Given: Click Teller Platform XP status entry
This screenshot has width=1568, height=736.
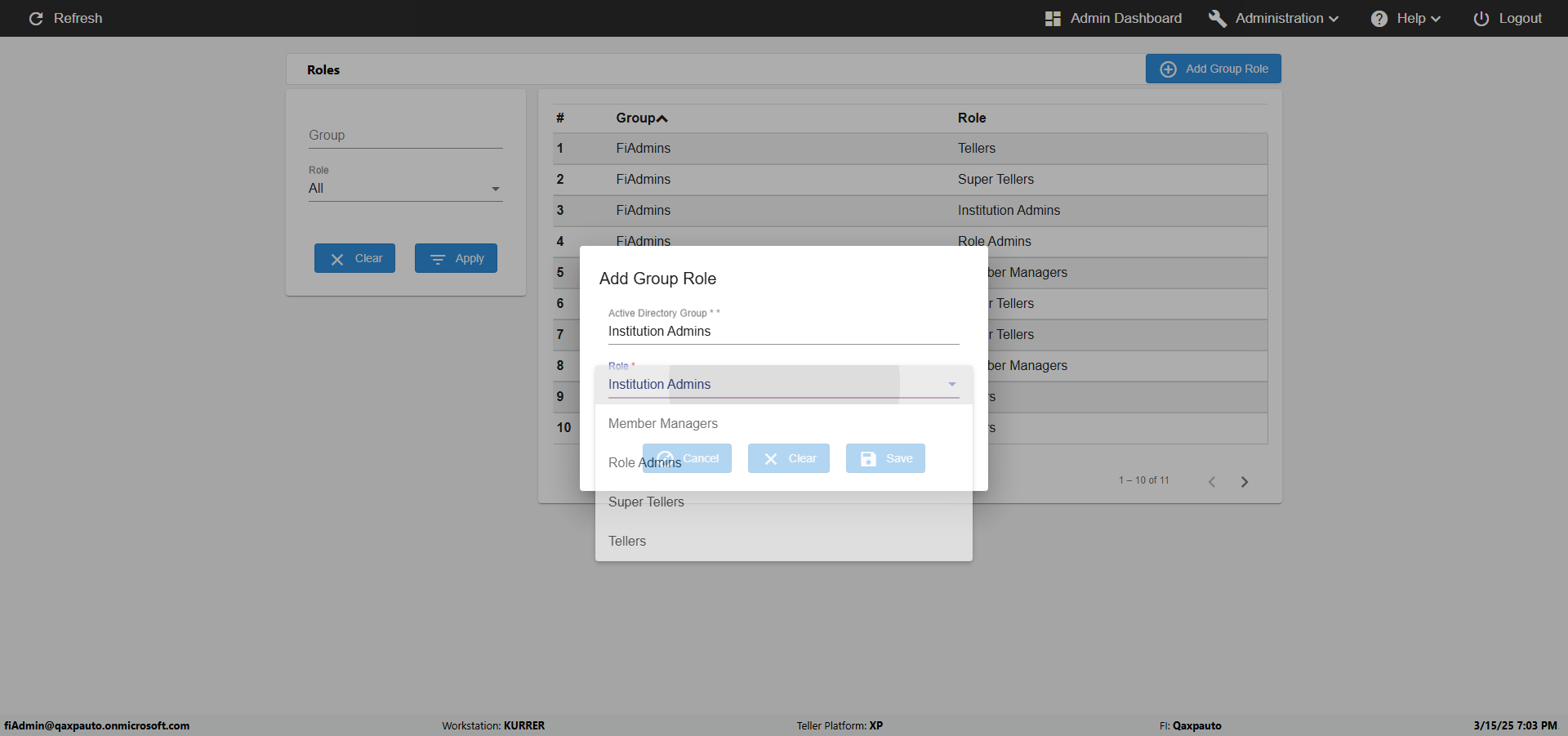Looking at the screenshot, I should [840, 725].
